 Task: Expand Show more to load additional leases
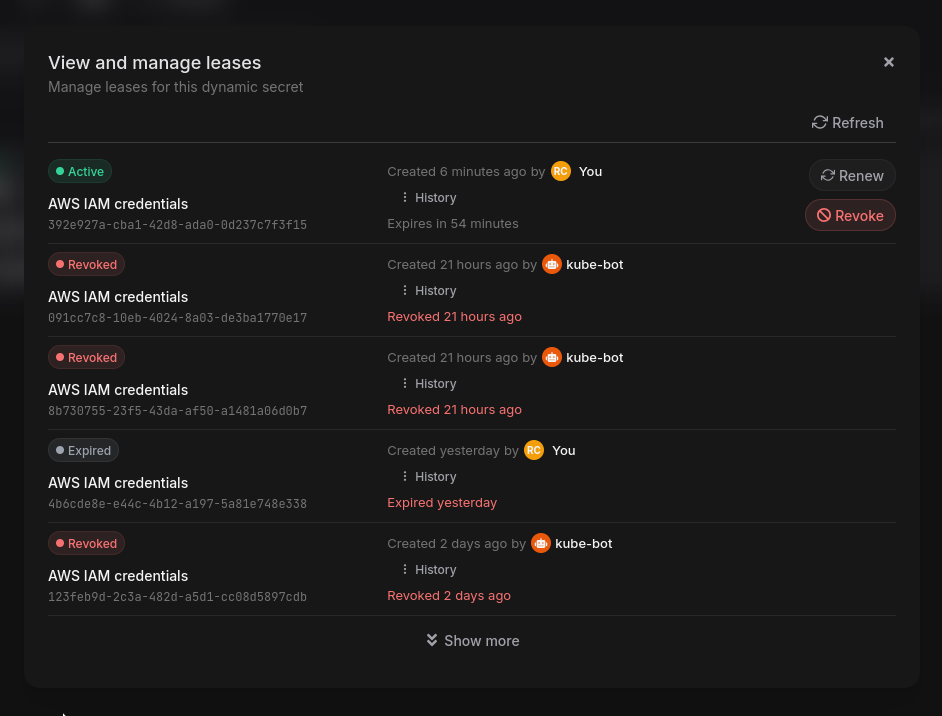[472, 640]
